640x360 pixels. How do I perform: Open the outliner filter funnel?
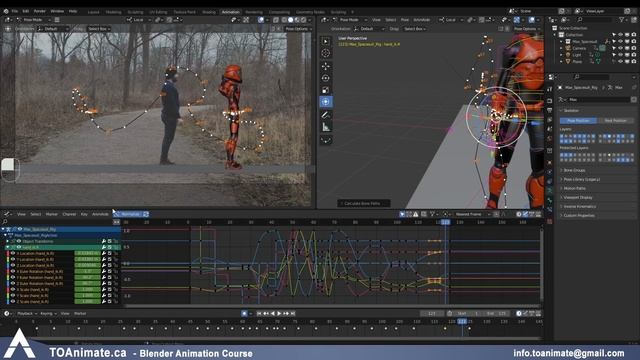coord(622,19)
